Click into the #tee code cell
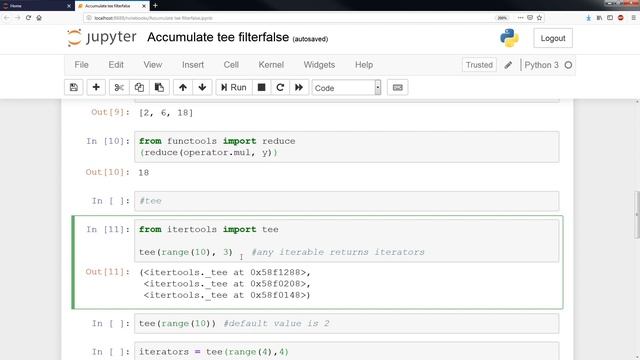The height and width of the screenshot is (360, 640). [347, 201]
